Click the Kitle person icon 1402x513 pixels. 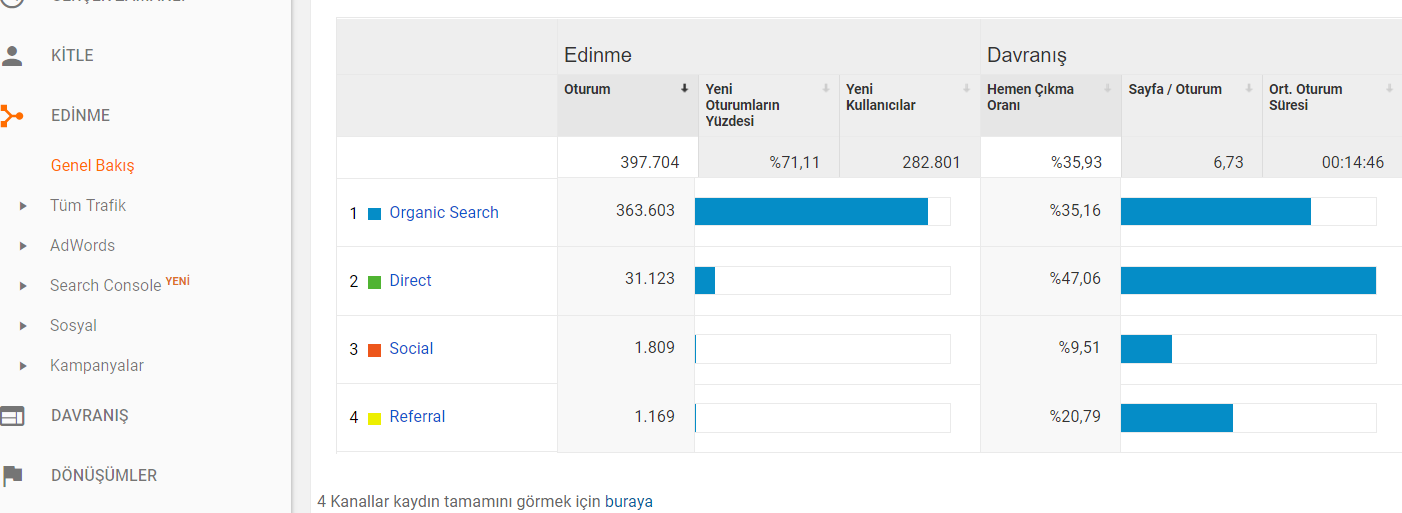[x=12, y=55]
